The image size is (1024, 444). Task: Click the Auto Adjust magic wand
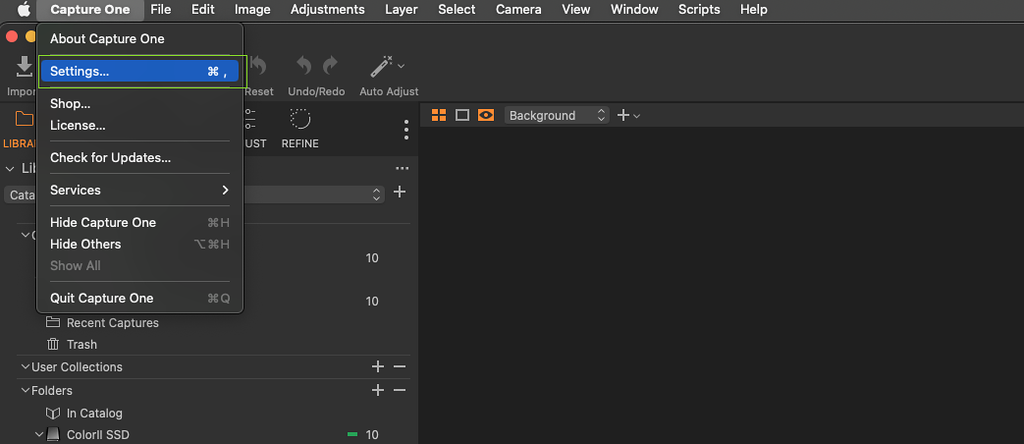[x=381, y=66]
